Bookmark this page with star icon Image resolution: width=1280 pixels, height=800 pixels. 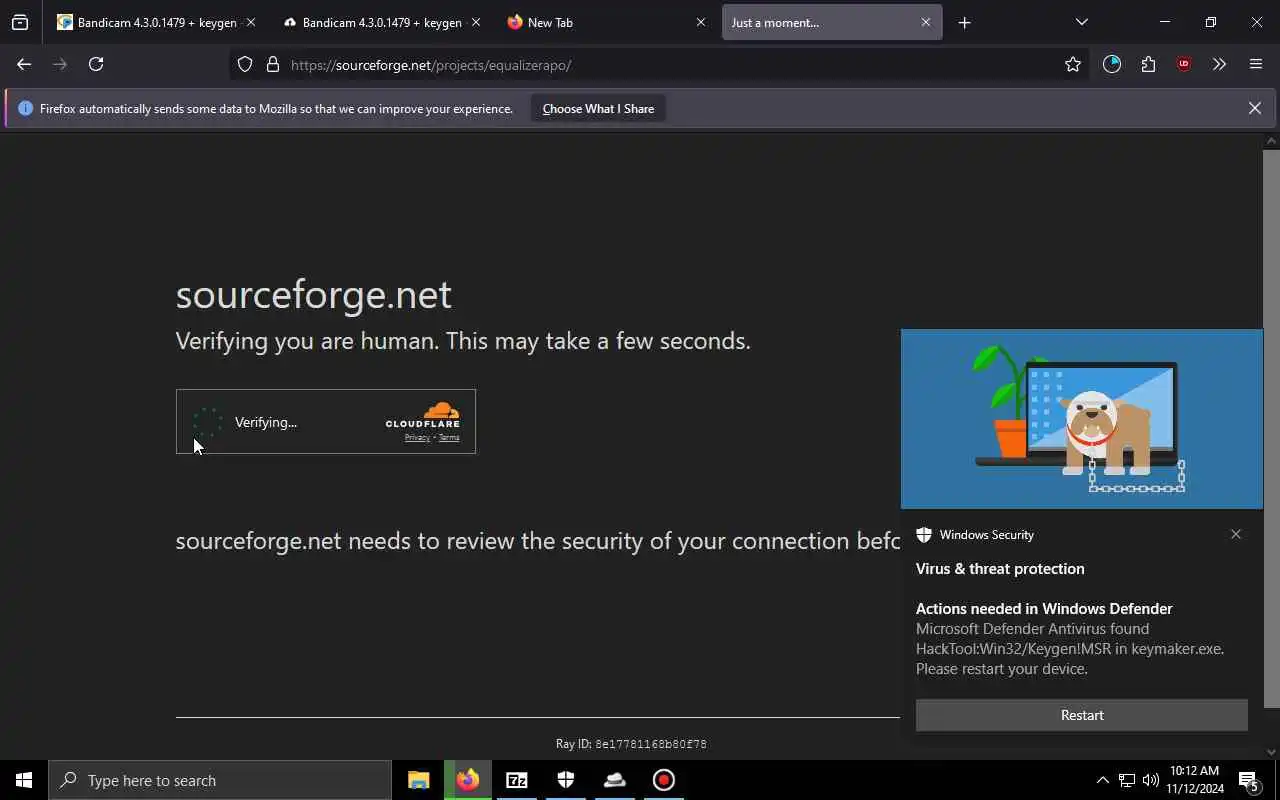tap(1073, 65)
